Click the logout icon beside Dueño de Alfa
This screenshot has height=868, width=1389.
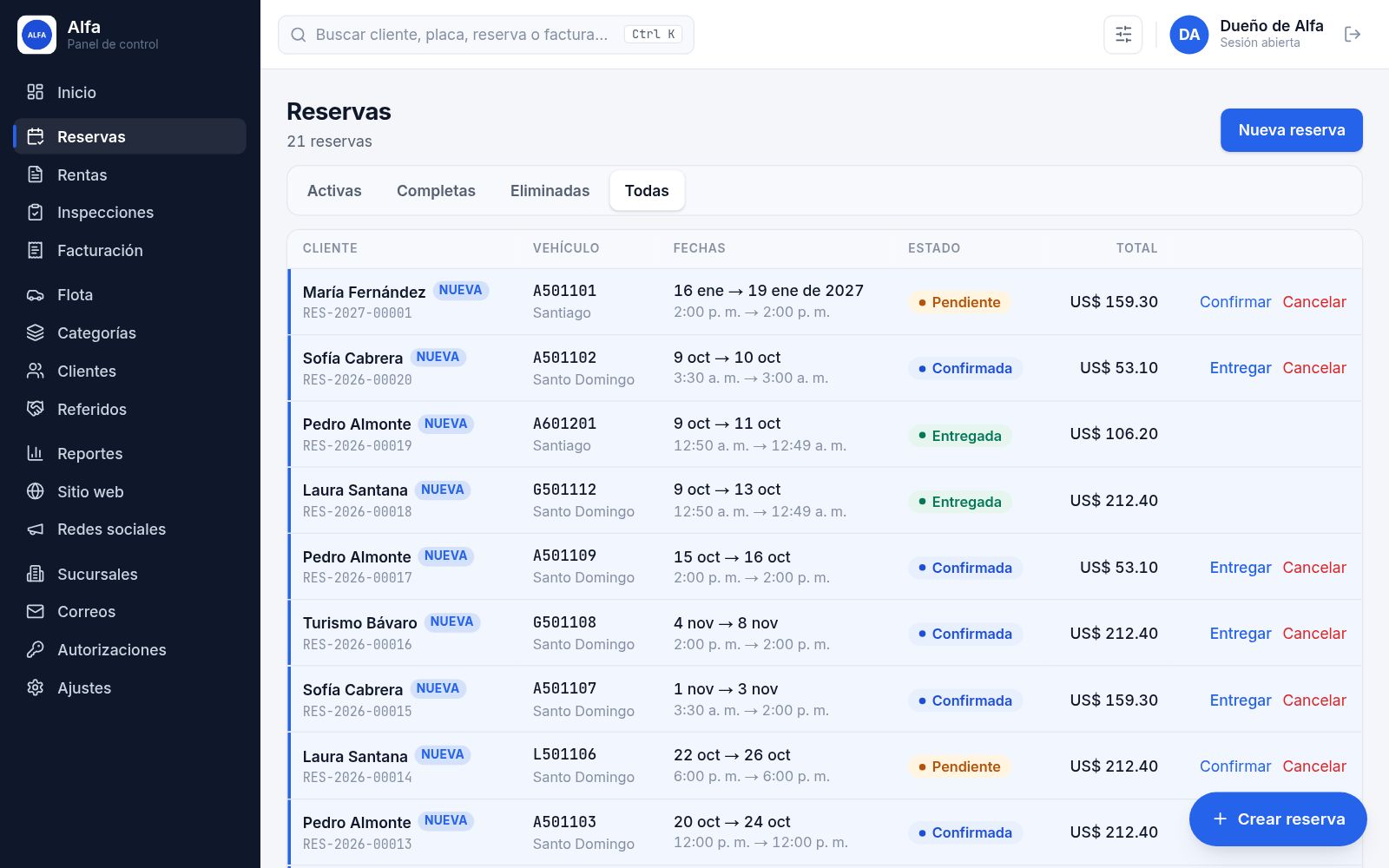(1352, 35)
